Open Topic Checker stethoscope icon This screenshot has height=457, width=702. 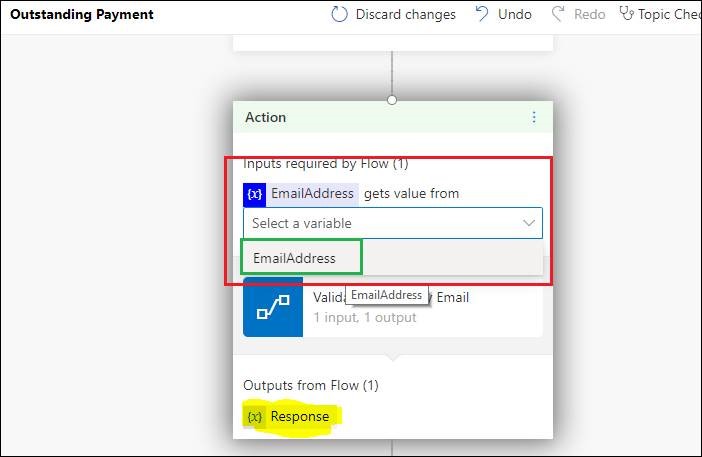(x=626, y=14)
